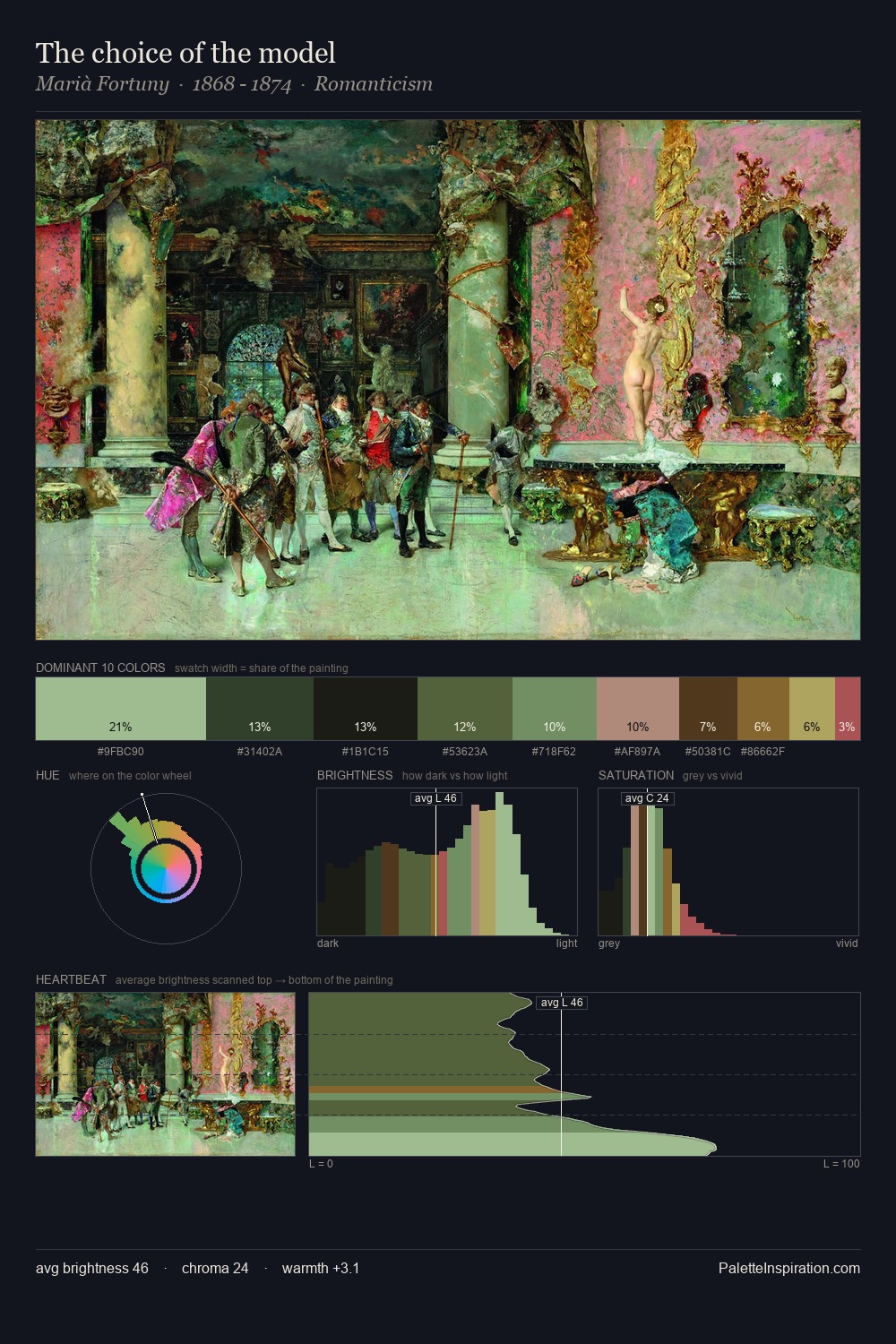The height and width of the screenshot is (1344, 896).
Task: Click the small Heartbeat painting thumbnail
Action: tap(165, 1074)
